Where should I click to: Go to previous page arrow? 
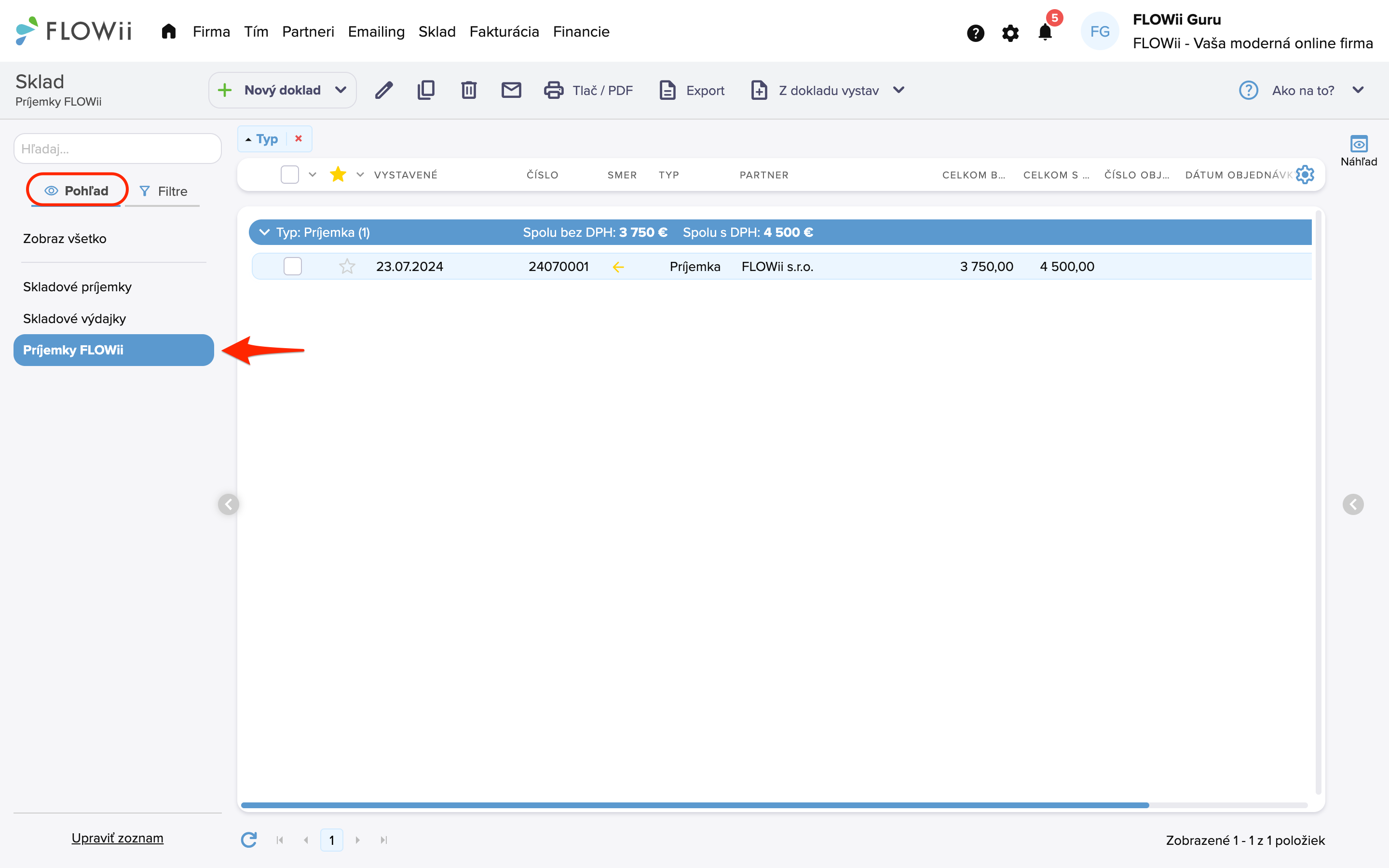click(x=306, y=840)
